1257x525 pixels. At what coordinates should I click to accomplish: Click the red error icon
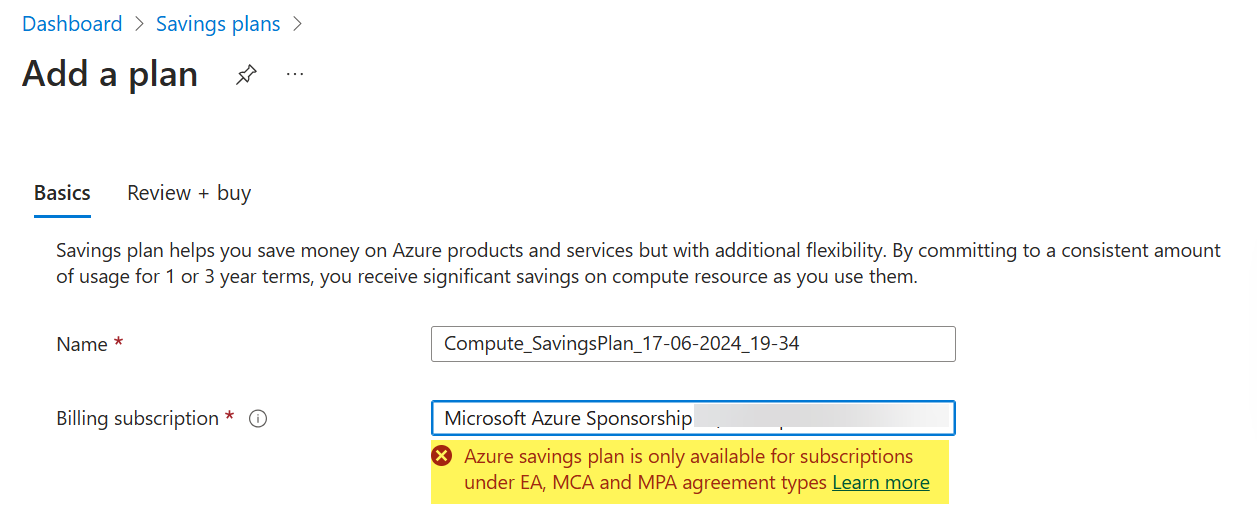pyautogui.click(x=441, y=457)
